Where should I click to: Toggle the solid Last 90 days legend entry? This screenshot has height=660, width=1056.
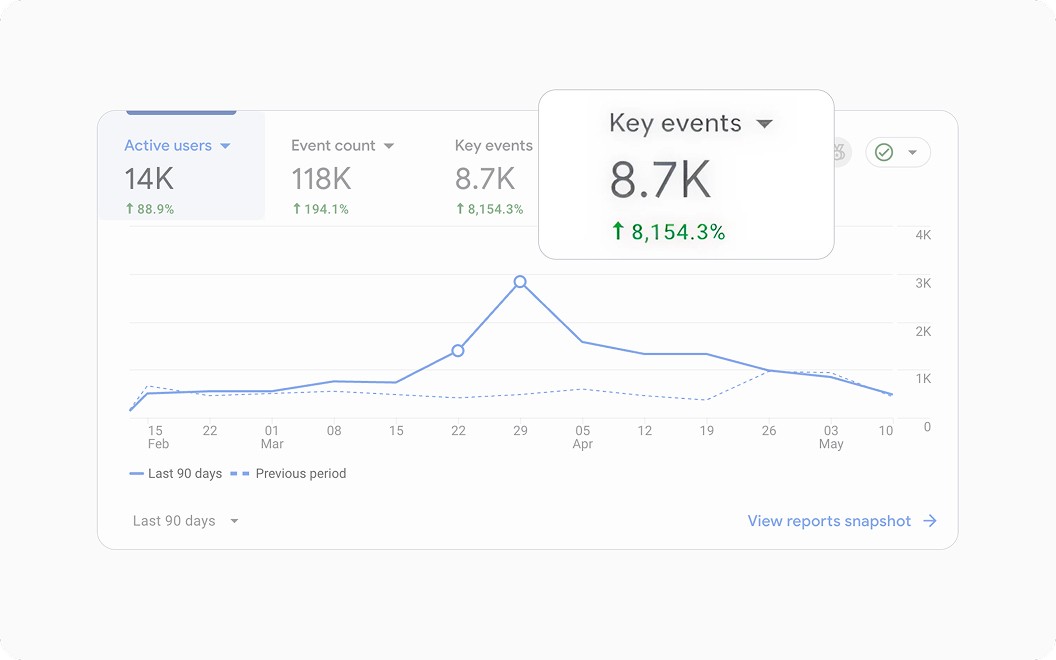coord(176,473)
